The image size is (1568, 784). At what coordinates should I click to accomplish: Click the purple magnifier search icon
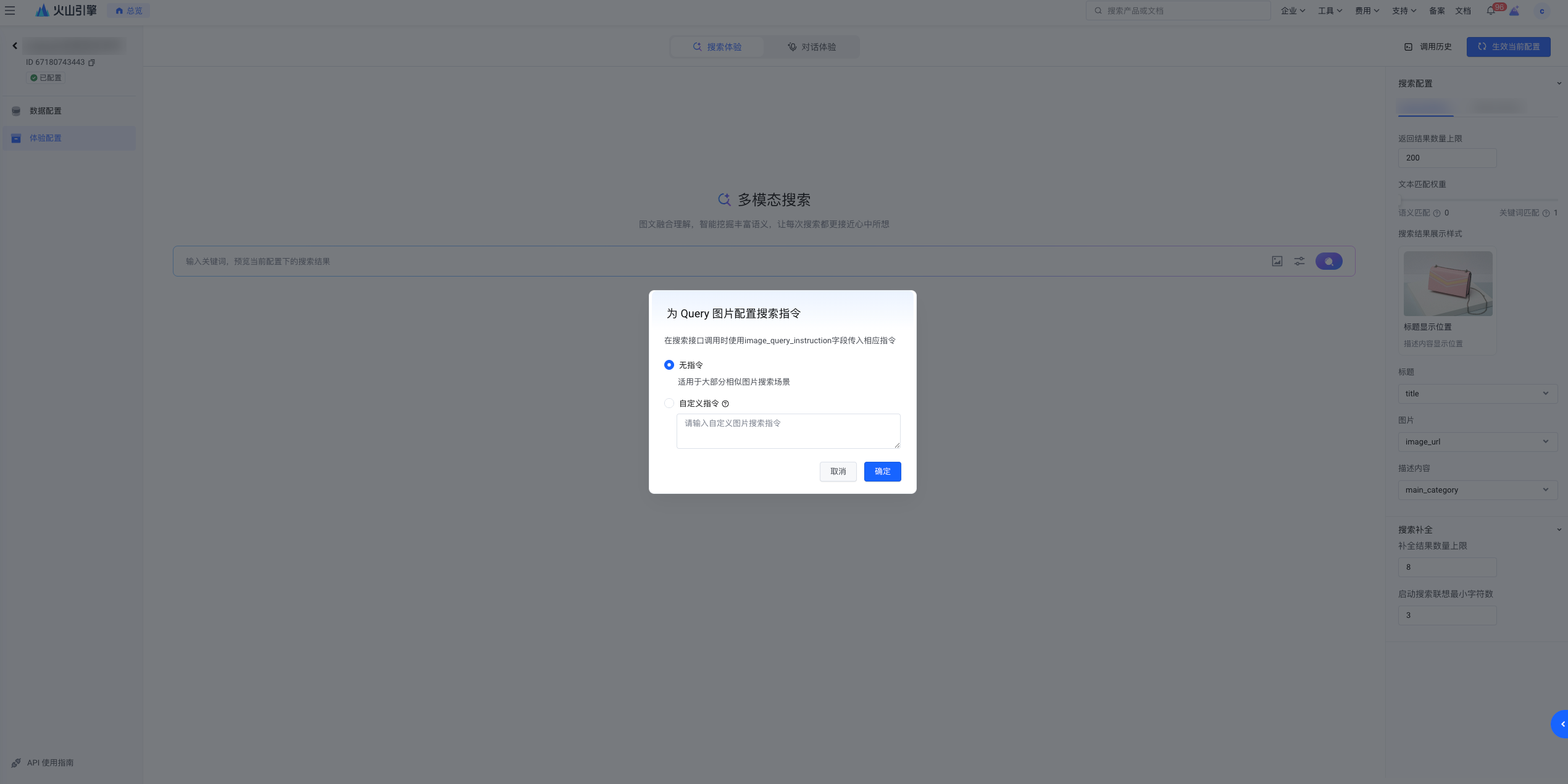1328,261
